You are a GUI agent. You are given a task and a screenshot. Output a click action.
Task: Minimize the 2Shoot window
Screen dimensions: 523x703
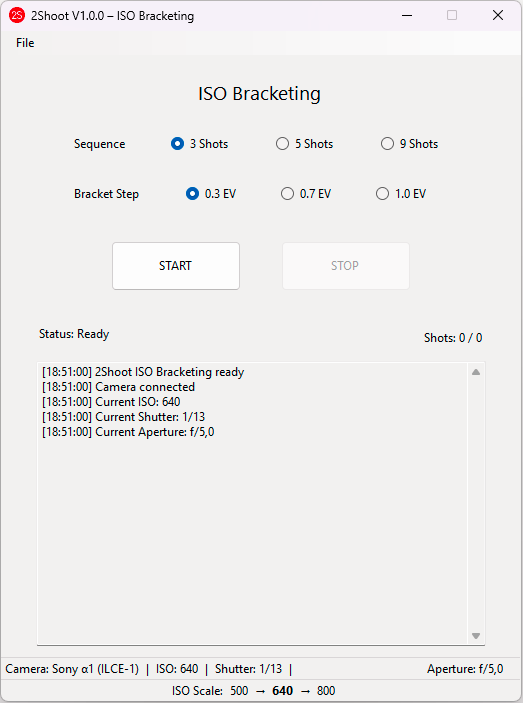(407, 15)
